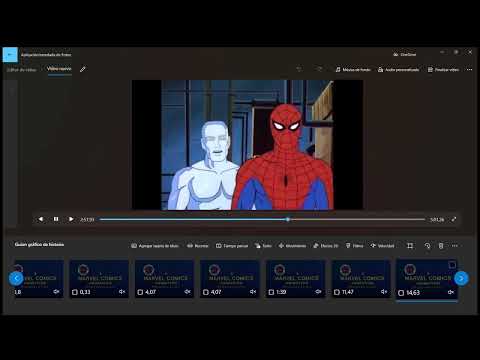Step to previous frame in player
Screen dimensions: 480x360
pos(41,219)
